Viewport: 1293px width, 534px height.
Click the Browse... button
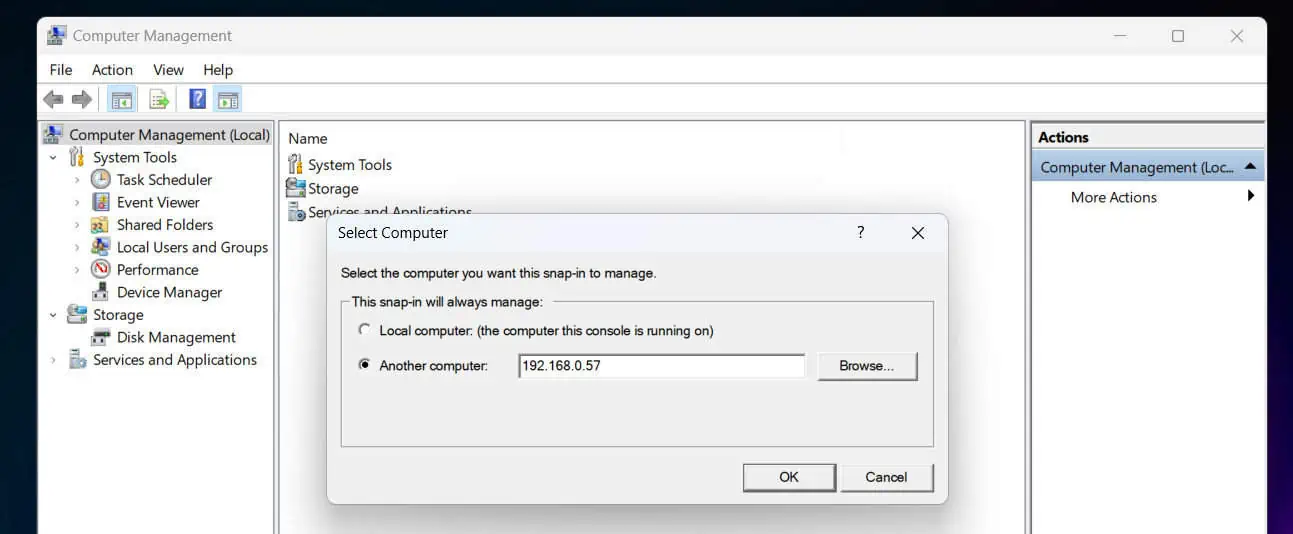[866, 366]
